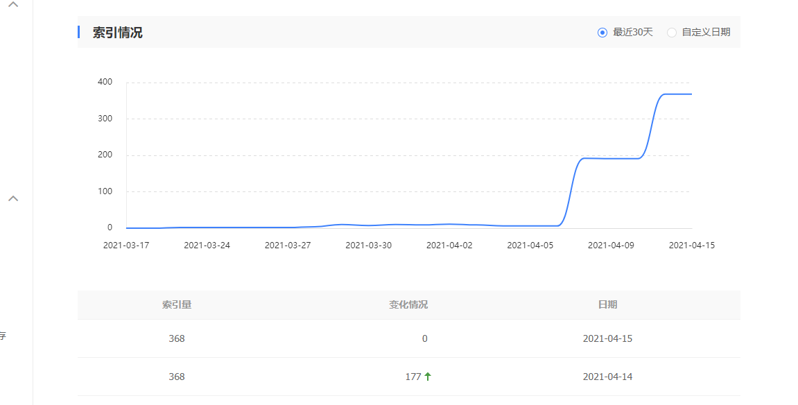Viewport: 798px width, 405px height.
Task: Select the 最近30天 radio button
Action: tap(602, 32)
